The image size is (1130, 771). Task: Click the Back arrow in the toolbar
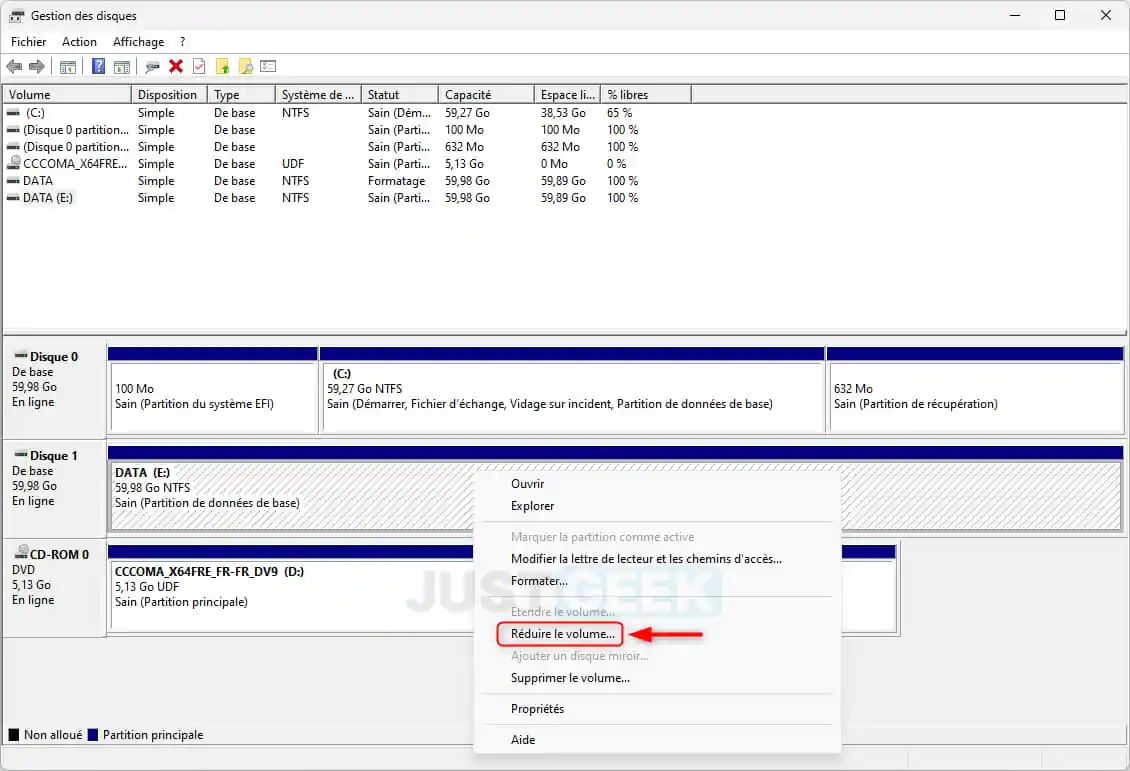(14, 67)
